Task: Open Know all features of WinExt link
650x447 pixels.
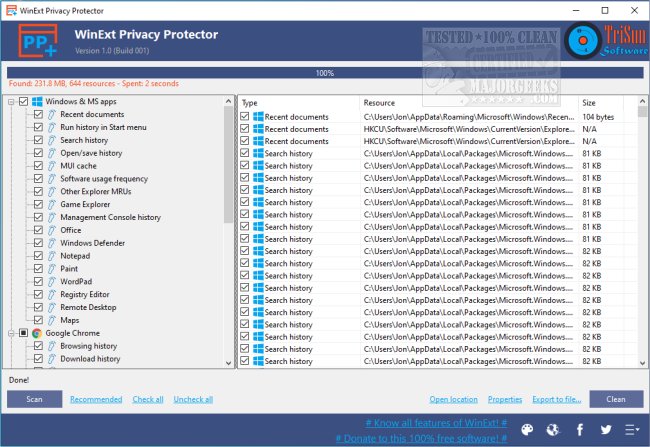Action: 436,423
